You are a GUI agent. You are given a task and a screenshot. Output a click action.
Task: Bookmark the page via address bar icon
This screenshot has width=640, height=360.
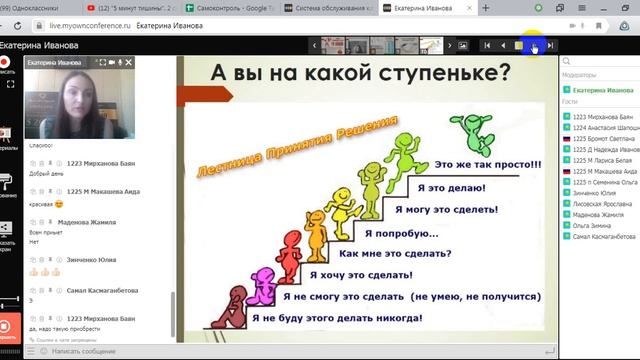tap(599, 26)
